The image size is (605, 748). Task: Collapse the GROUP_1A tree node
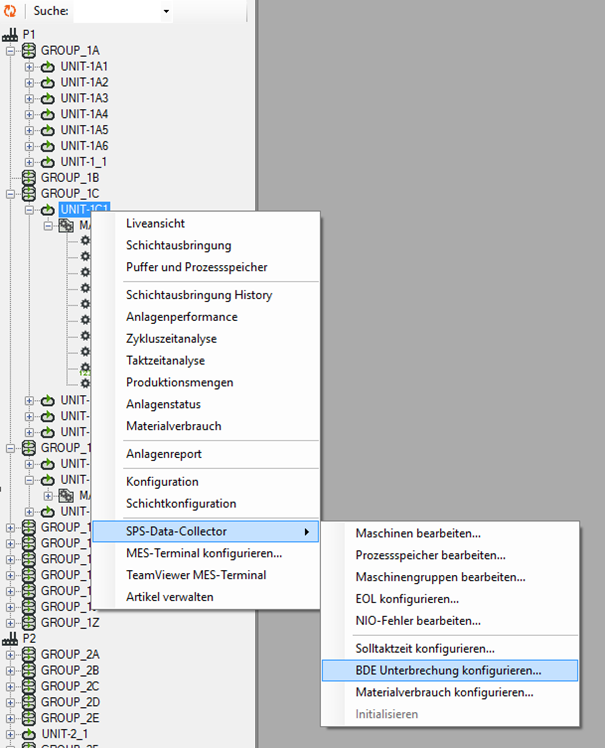click(11, 50)
